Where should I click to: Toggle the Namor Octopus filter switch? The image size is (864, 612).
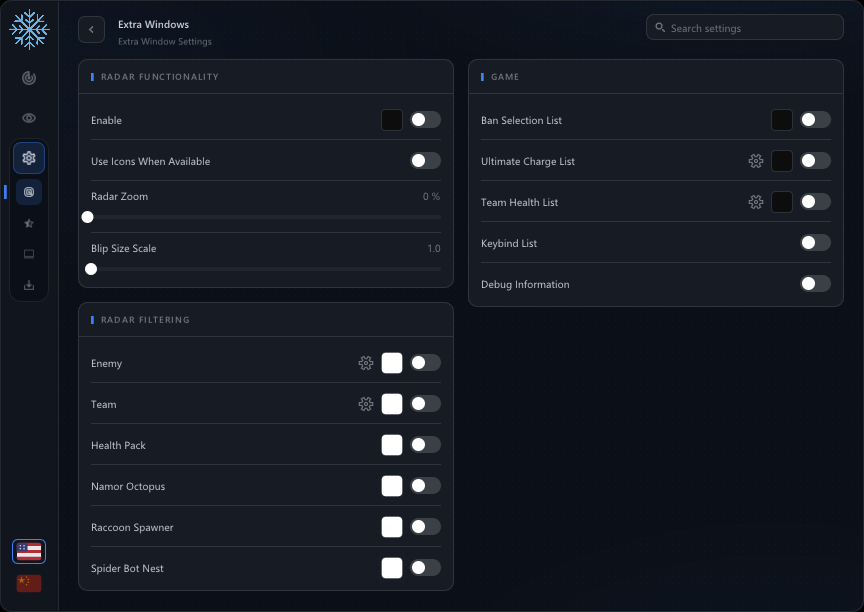425,486
